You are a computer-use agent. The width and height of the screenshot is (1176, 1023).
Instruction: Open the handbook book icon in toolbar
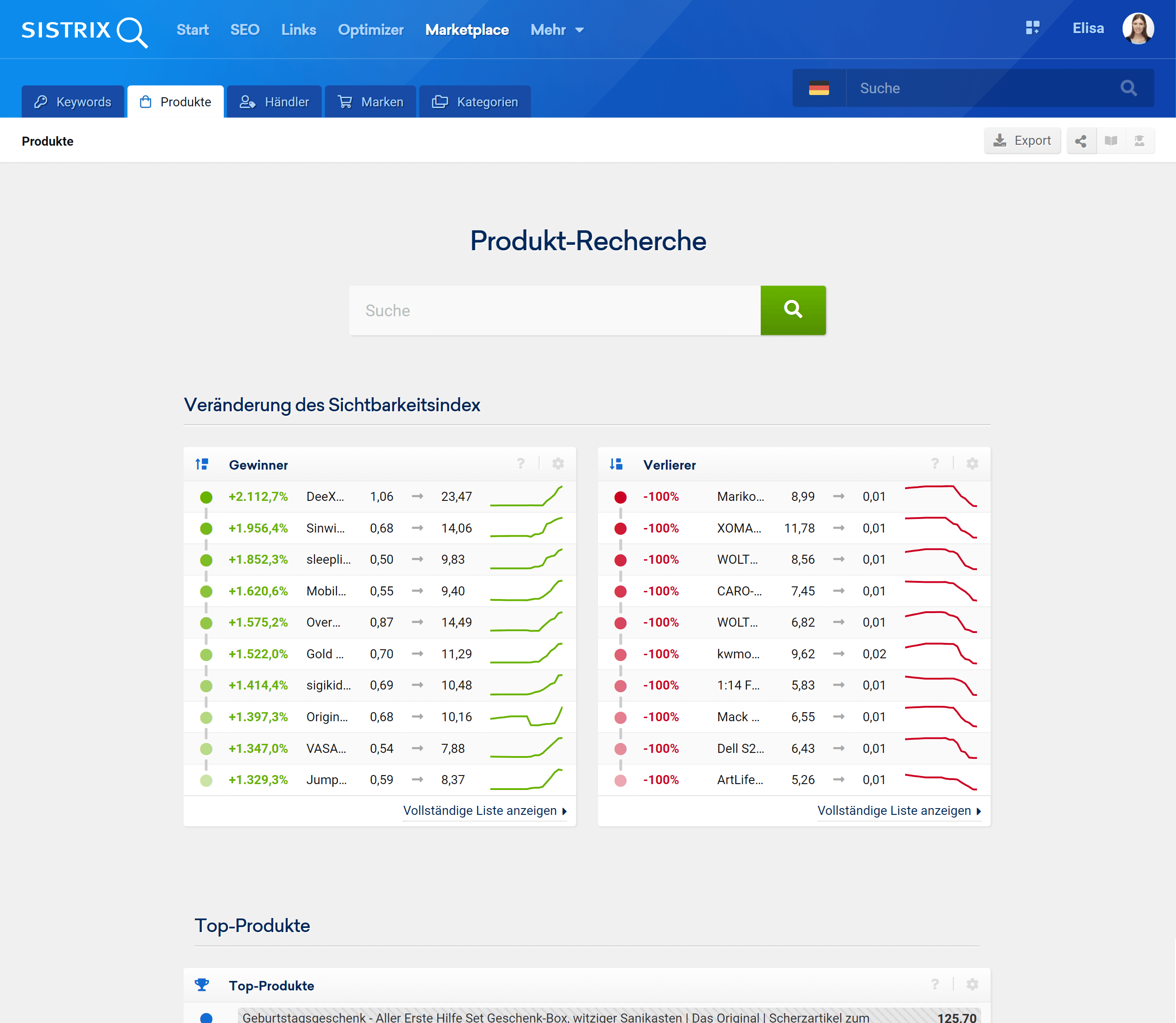click(1110, 141)
